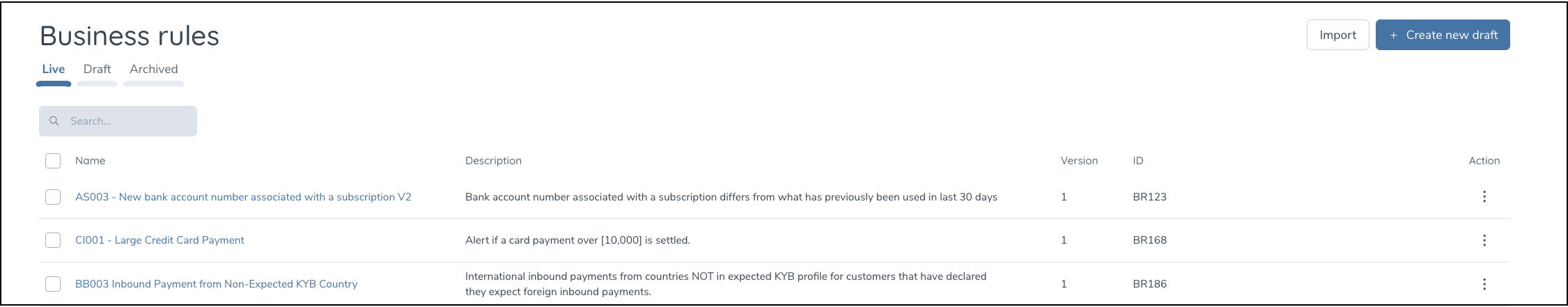Switch to the Draft tab
Viewport: 1568px width, 307px height.
97,70
